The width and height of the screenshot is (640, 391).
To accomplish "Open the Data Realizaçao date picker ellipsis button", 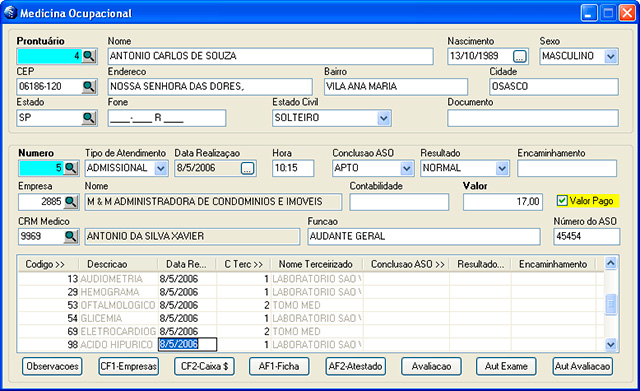I will click(x=247, y=168).
